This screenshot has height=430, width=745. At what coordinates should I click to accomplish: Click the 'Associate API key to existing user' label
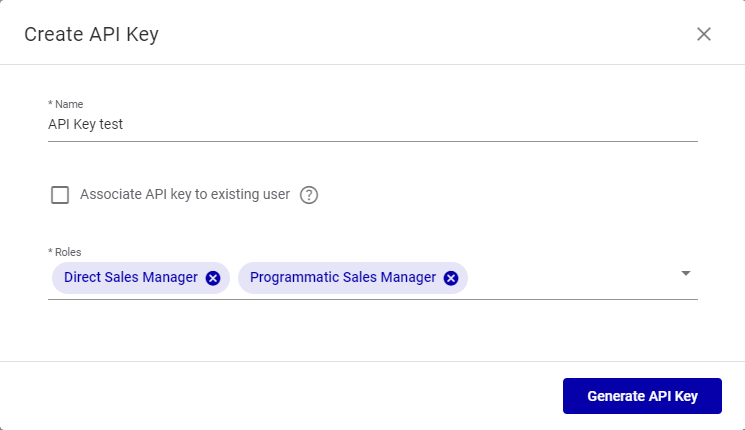coord(185,195)
